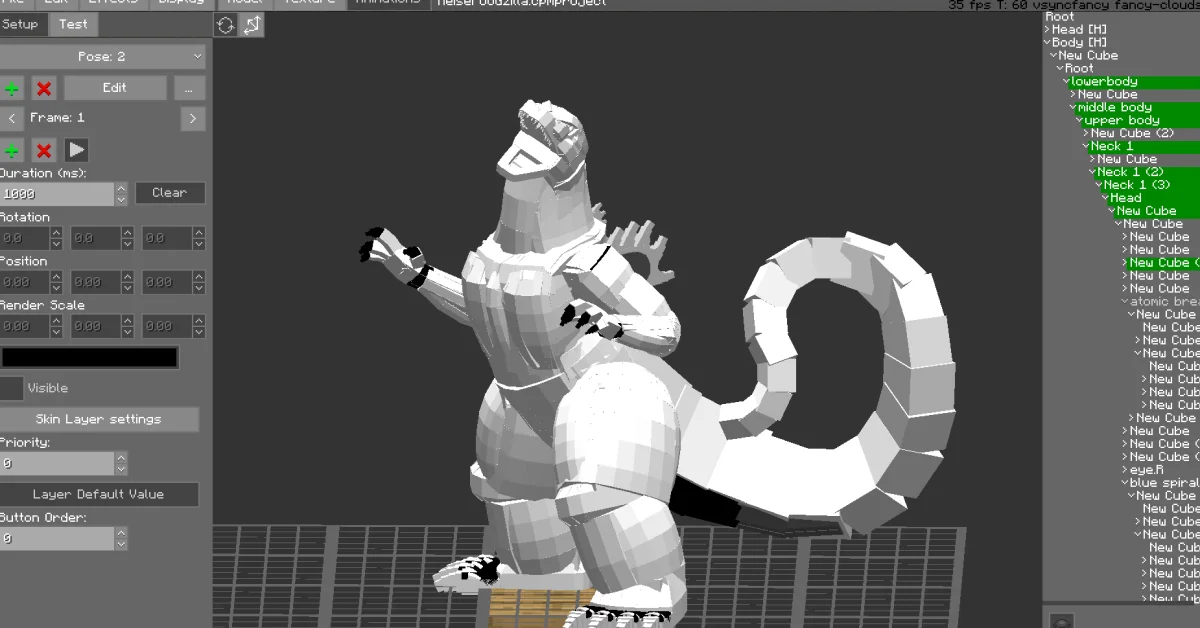Image resolution: width=1200 pixels, height=628 pixels.
Task: Collapse the lowerbody tree node
Action: (1067, 82)
